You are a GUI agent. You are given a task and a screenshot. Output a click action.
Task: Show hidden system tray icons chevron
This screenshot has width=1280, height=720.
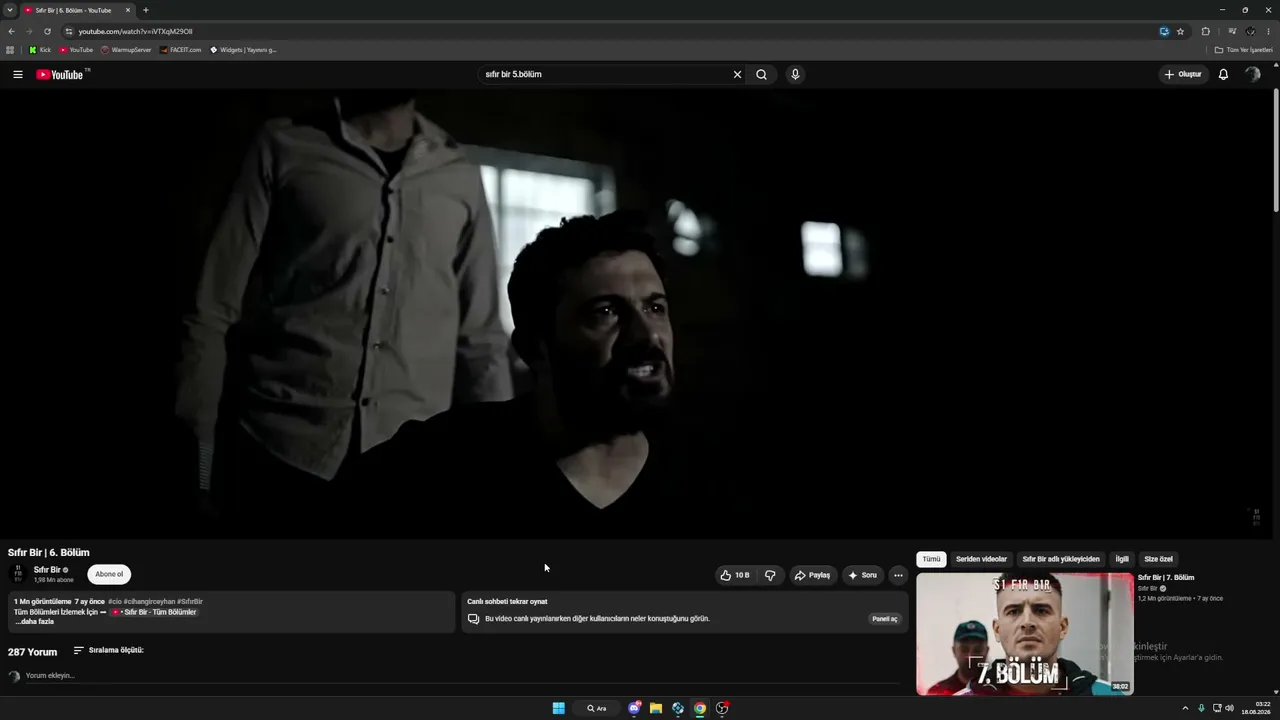1186,708
